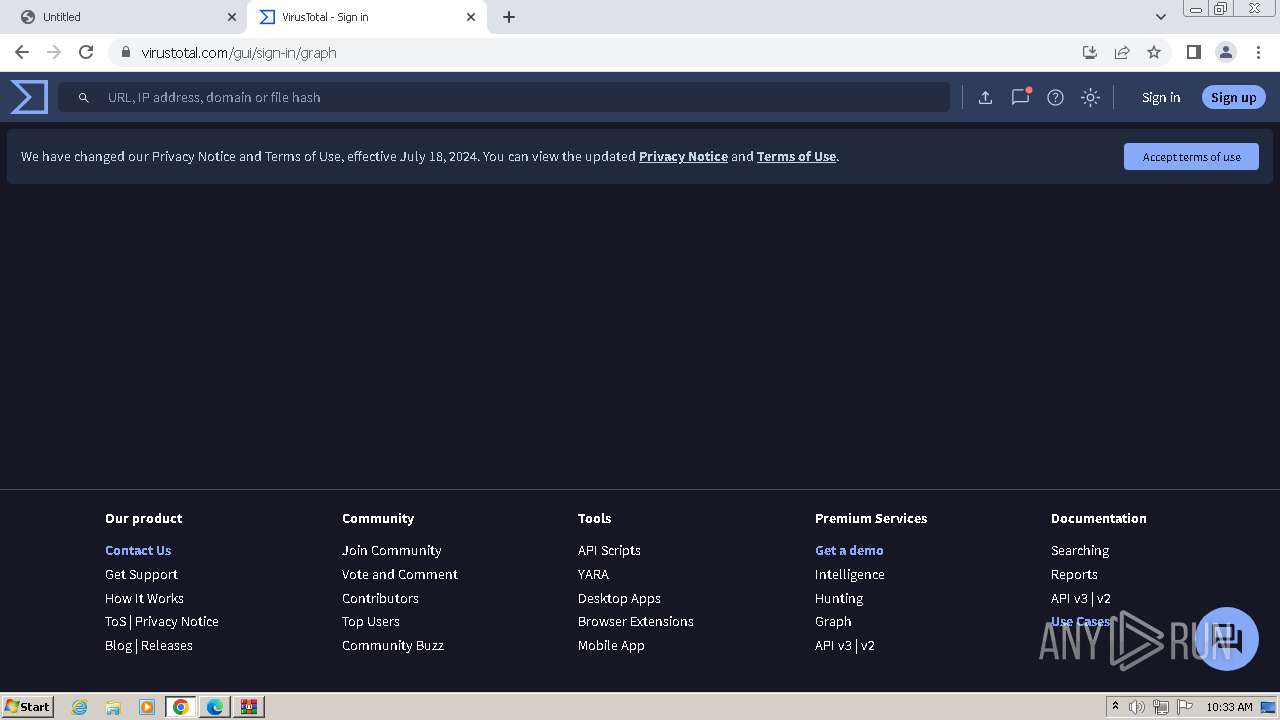Select the VirusTotal - Sign in tab
The image size is (1280, 720).
(367, 17)
